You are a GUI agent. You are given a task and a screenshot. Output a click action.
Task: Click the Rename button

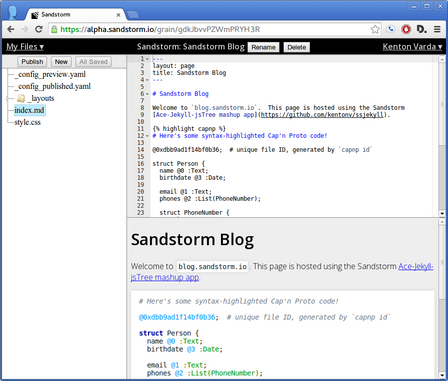click(264, 47)
